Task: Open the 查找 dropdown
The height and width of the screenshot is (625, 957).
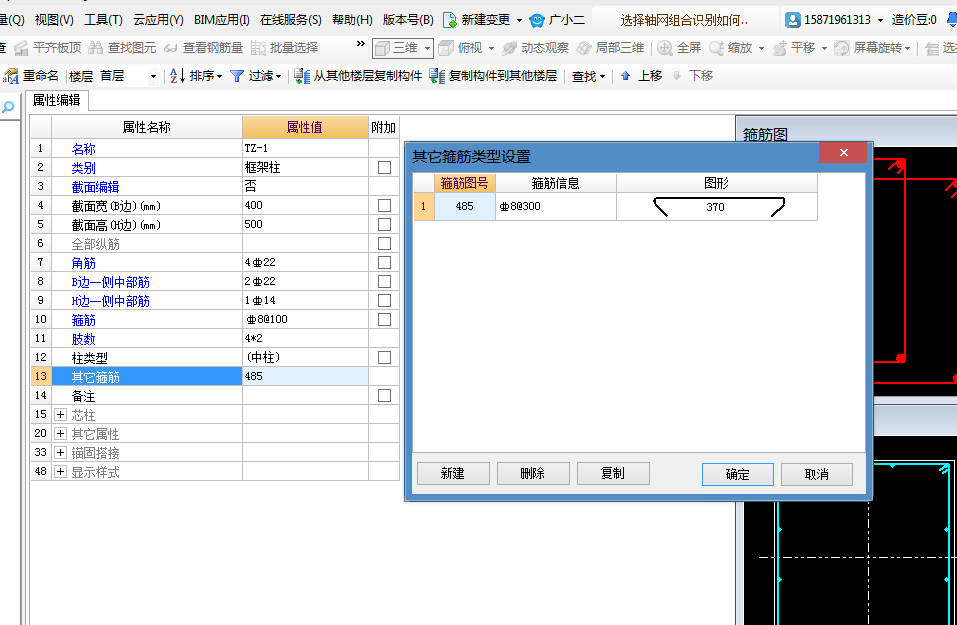Action: [x=588, y=76]
